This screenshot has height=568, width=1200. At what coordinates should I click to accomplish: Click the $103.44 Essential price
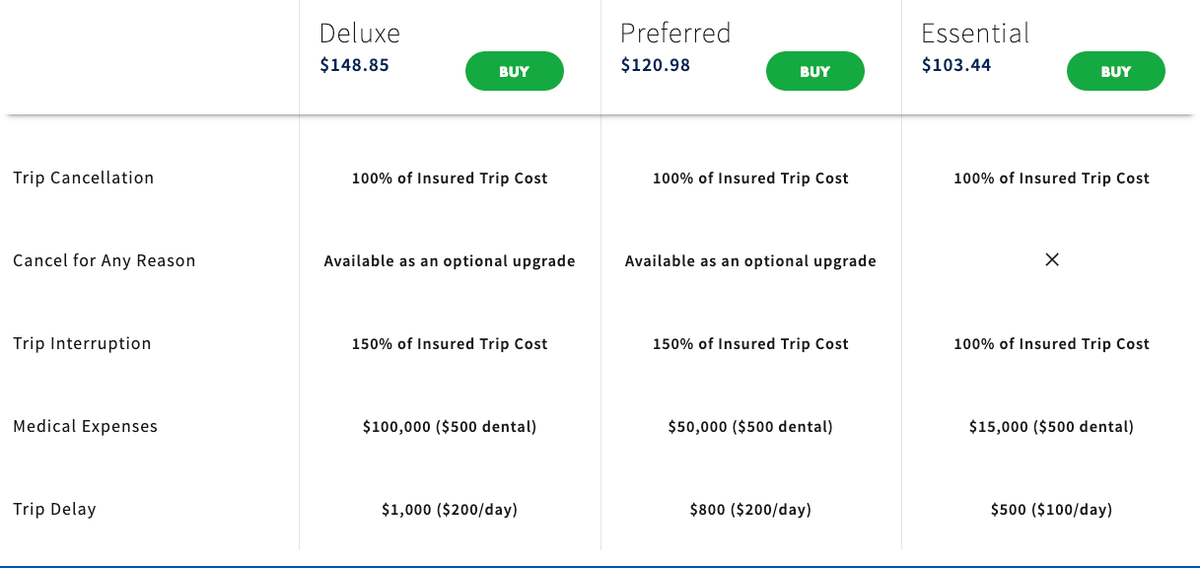[x=956, y=66]
